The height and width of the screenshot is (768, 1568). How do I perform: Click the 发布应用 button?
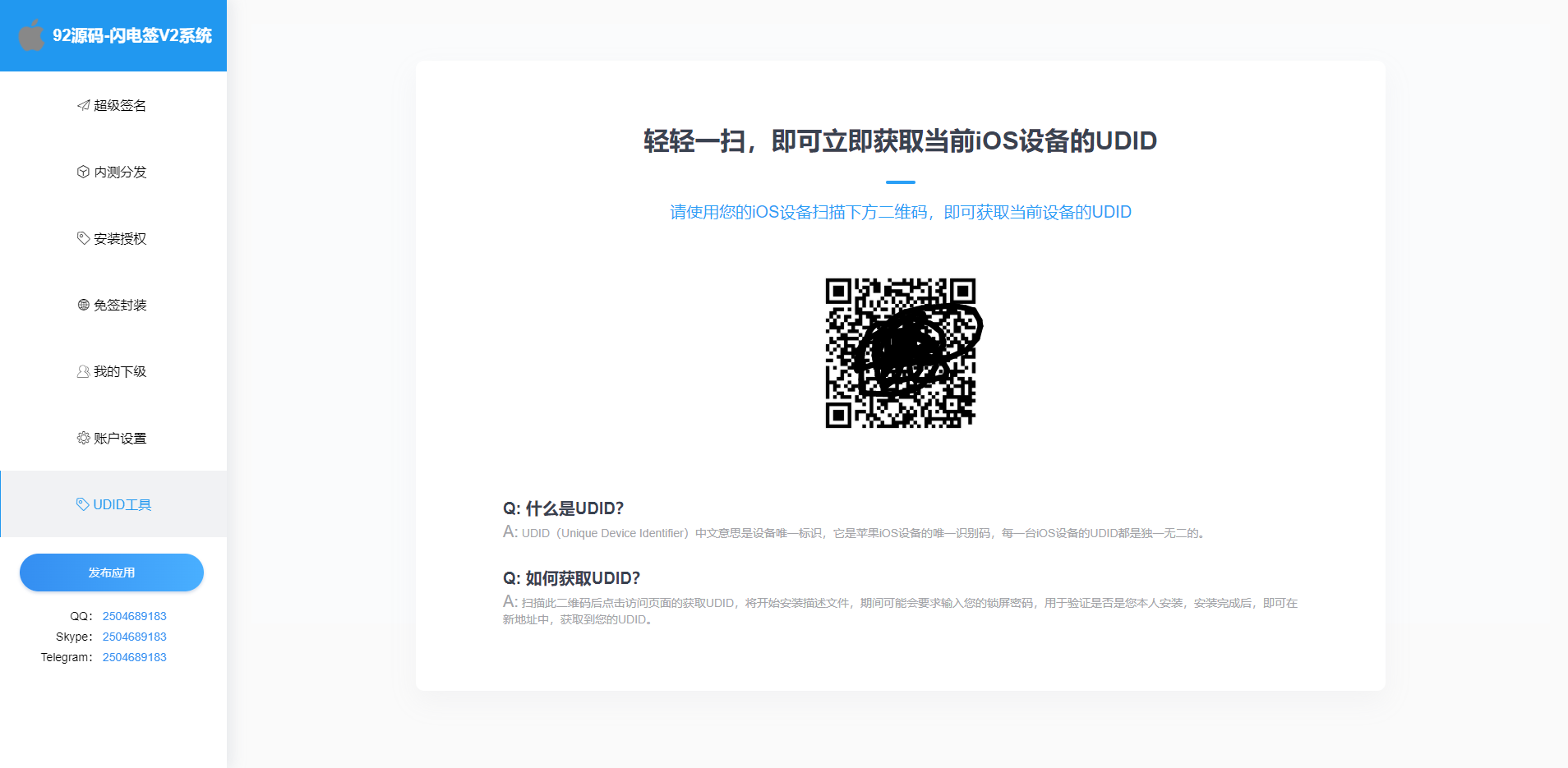tap(112, 573)
